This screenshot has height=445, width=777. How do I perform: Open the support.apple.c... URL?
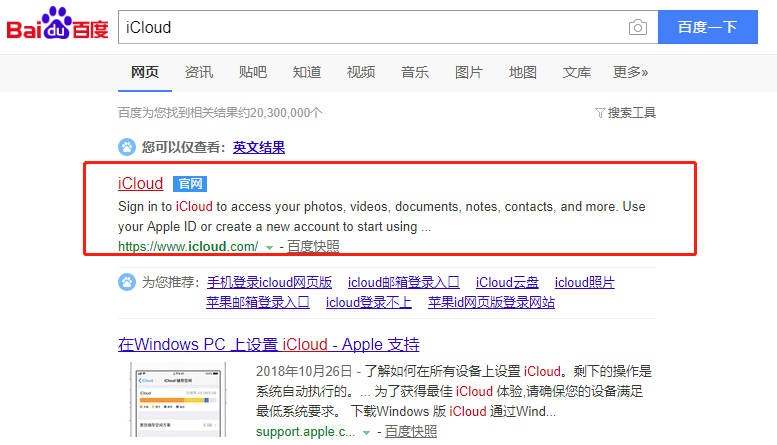(x=305, y=432)
